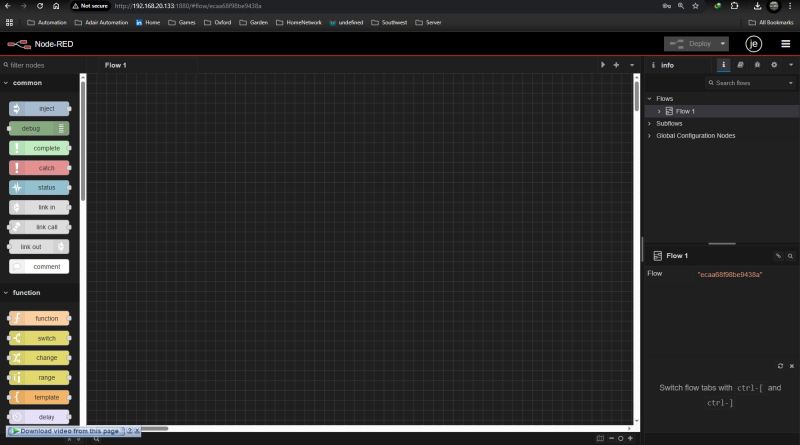
Task: Click the Deploy button
Action: coord(690,44)
